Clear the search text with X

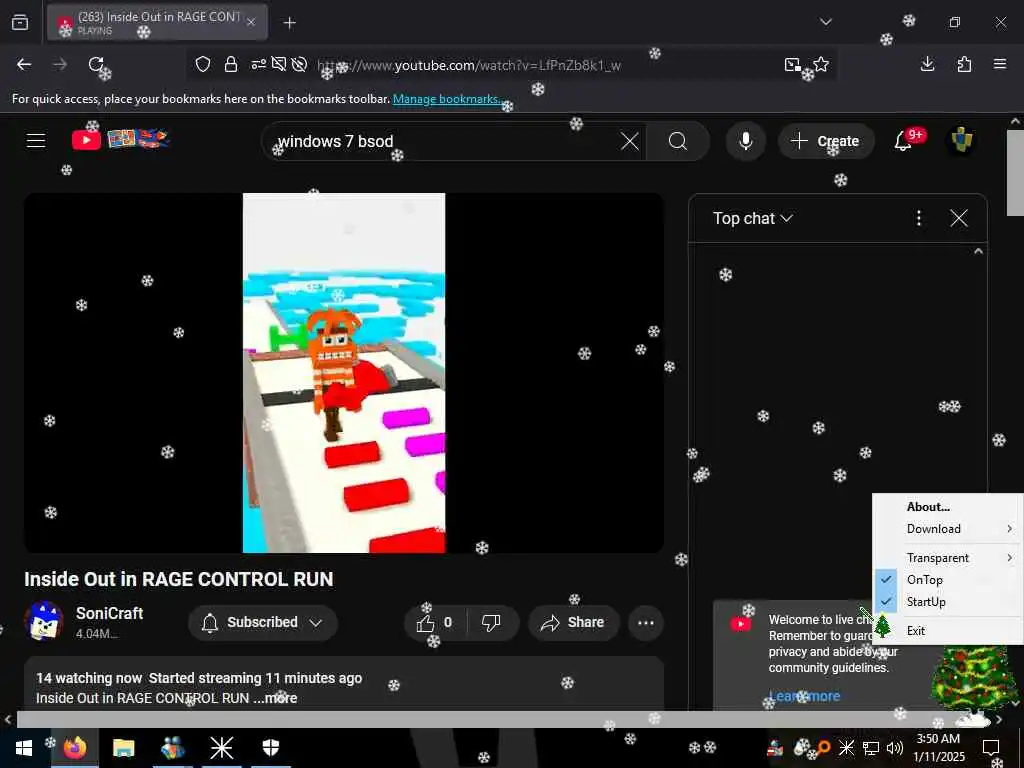click(x=630, y=141)
